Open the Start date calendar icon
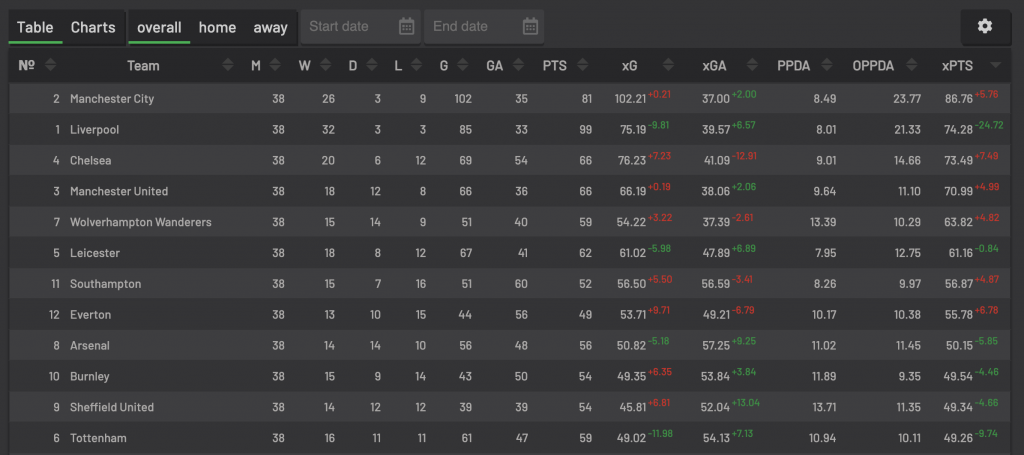 tap(406, 27)
